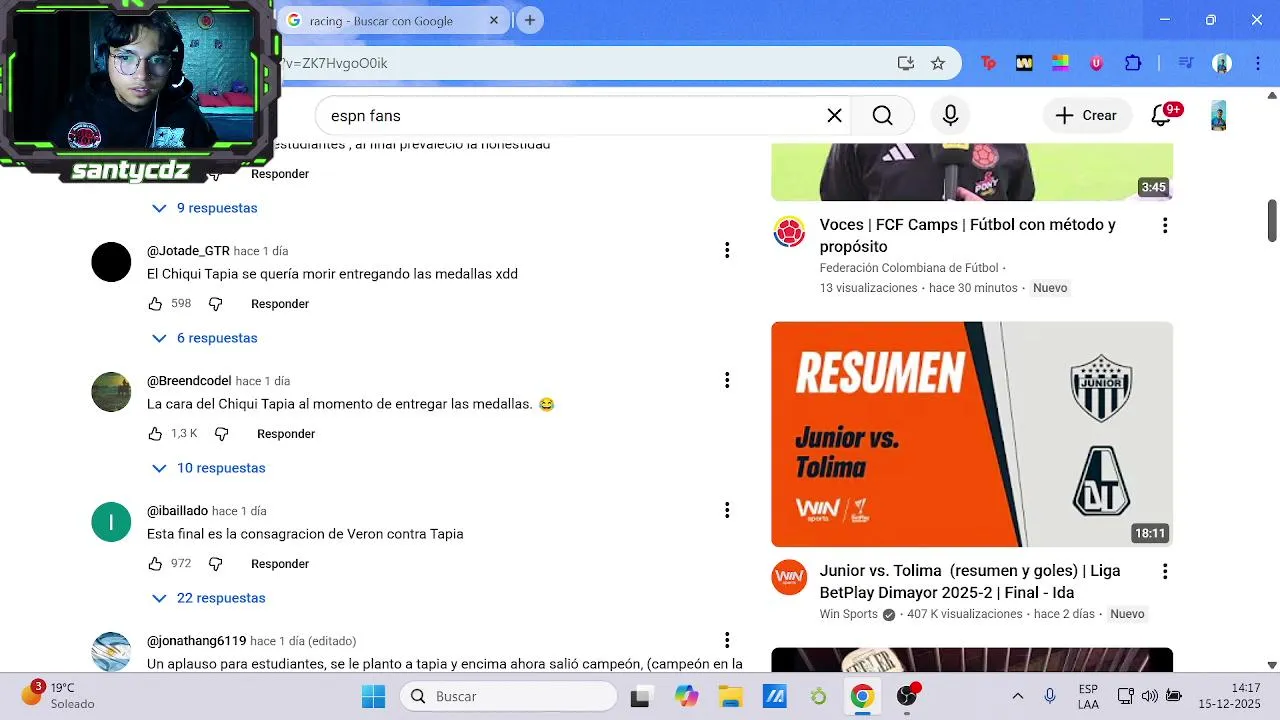Viewport: 1280px width, 720px height.
Task: Open options menu for @Jotade_GTR comment
Action: point(727,250)
